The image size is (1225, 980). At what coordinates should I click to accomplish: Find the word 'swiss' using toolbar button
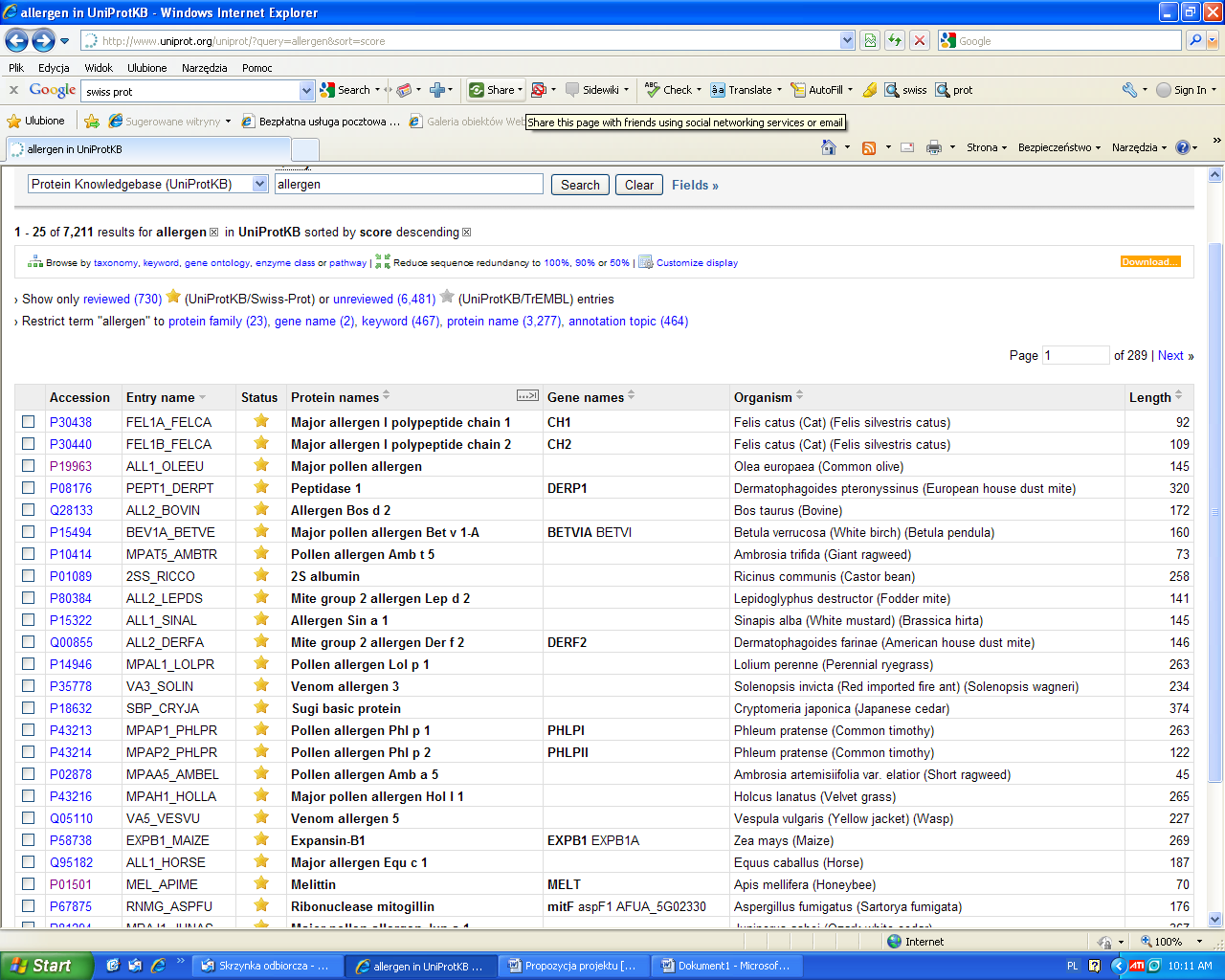(906, 90)
